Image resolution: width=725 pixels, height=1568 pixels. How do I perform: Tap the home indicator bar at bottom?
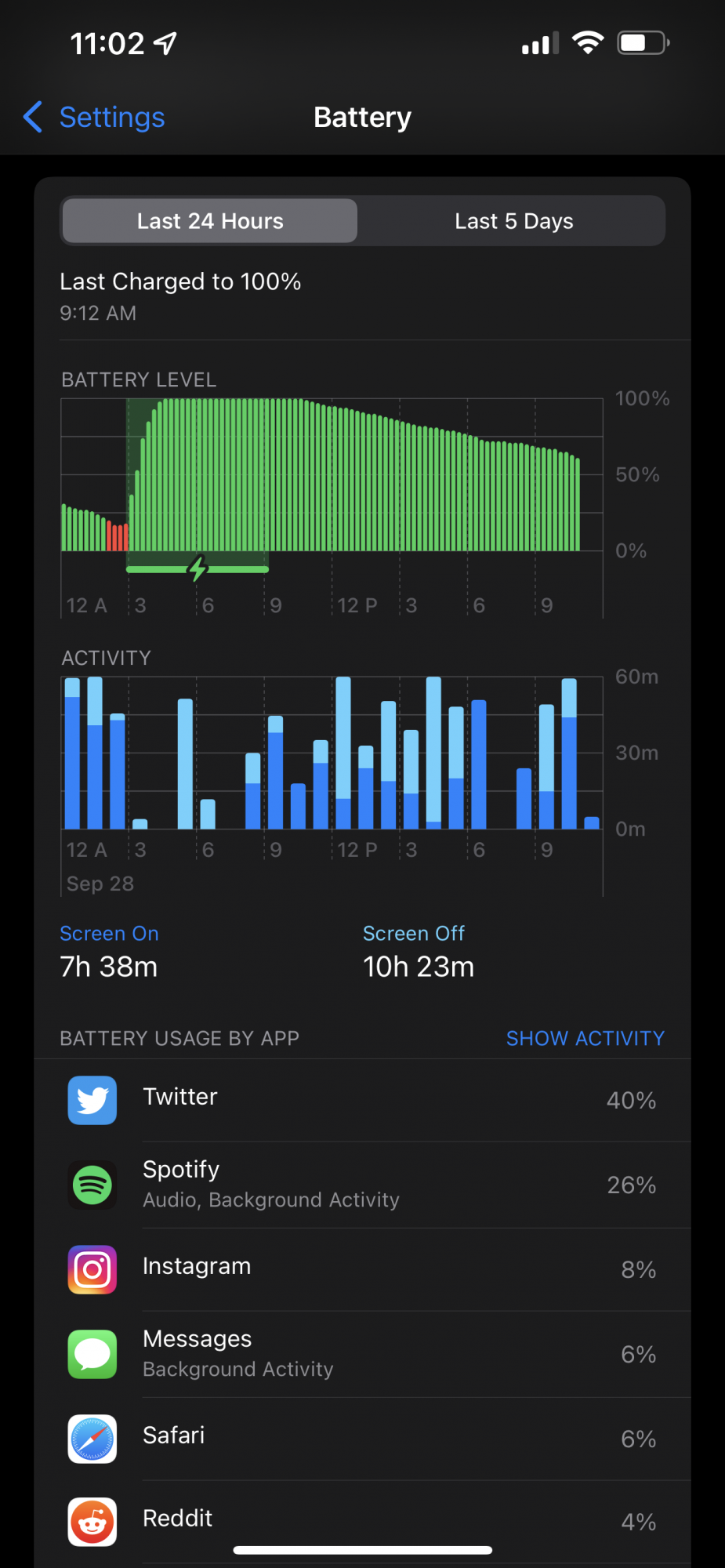click(x=362, y=1550)
